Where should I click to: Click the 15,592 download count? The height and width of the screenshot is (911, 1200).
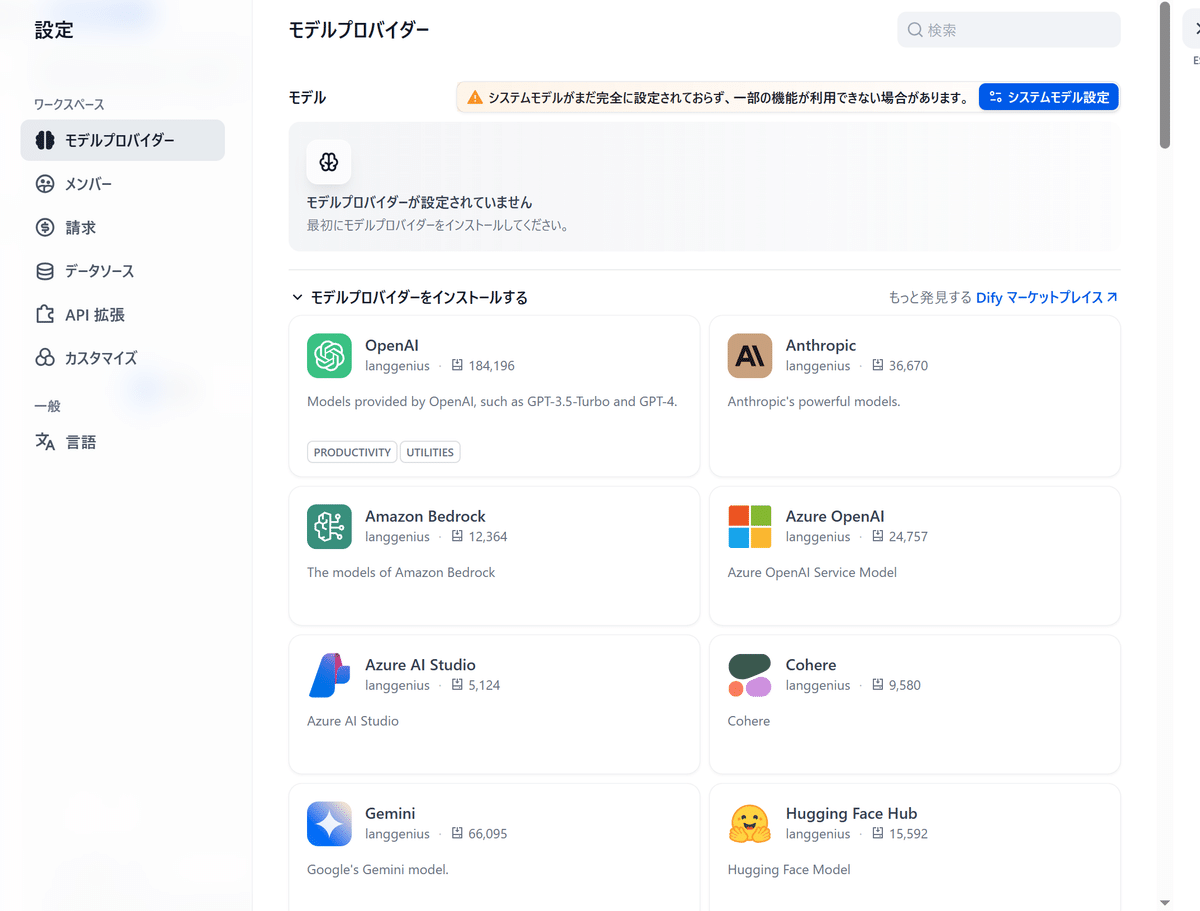pyautogui.click(x=908, y=834)
